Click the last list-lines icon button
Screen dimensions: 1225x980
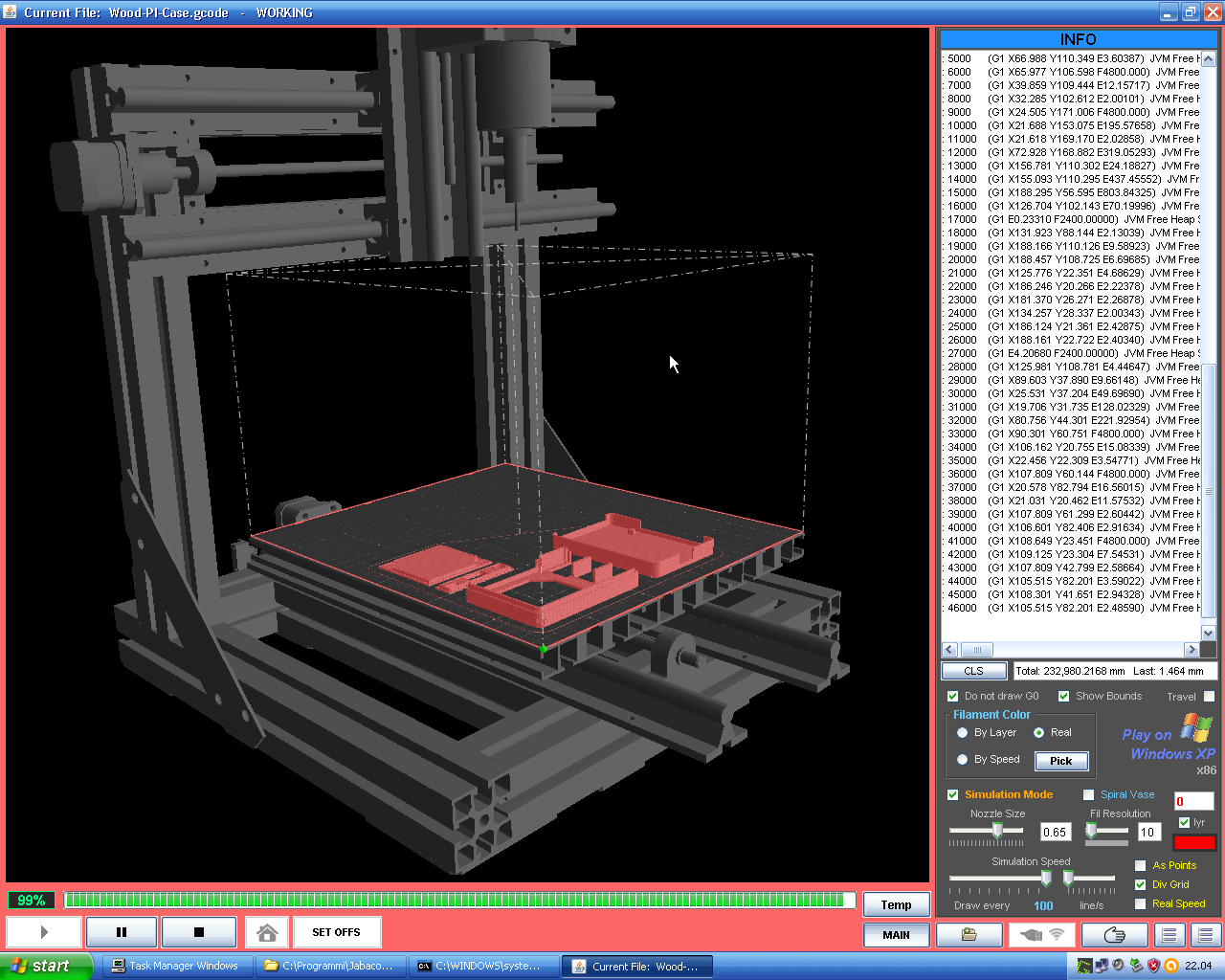[1205, 934]
